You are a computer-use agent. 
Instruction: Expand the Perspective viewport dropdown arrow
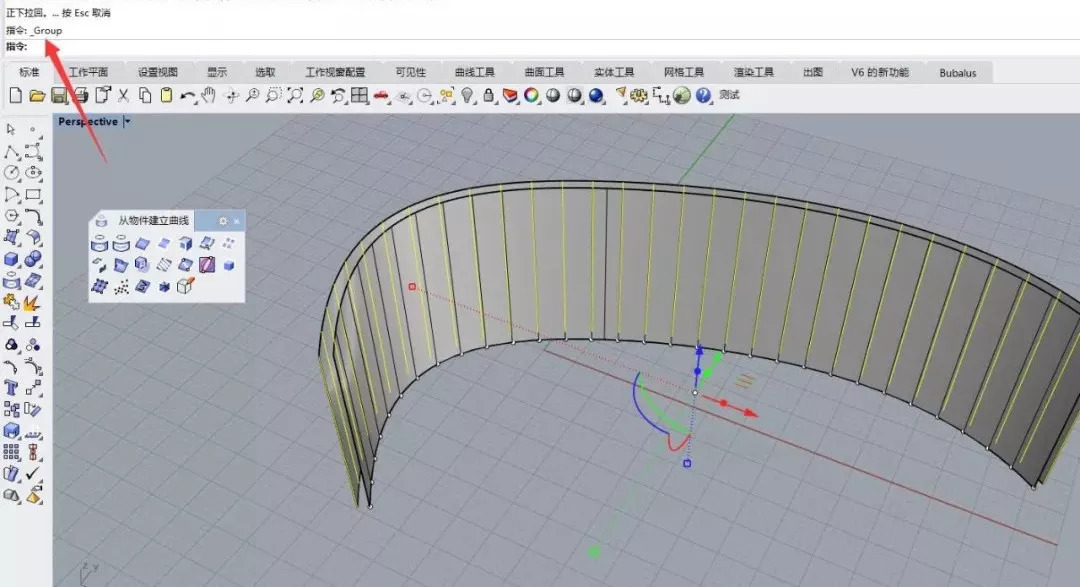pyautogui.click(x=127, y=122)
